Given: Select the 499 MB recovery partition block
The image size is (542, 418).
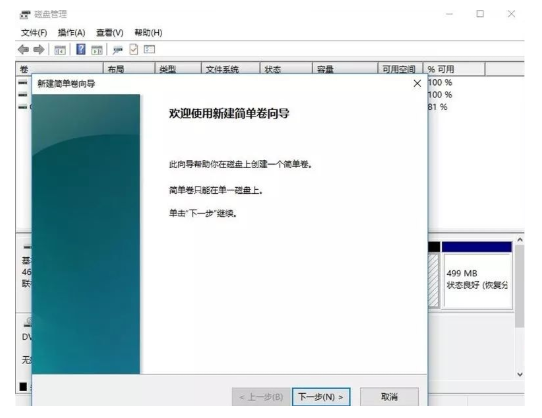Looking at the screenshot, I should [x=477, y=275].
